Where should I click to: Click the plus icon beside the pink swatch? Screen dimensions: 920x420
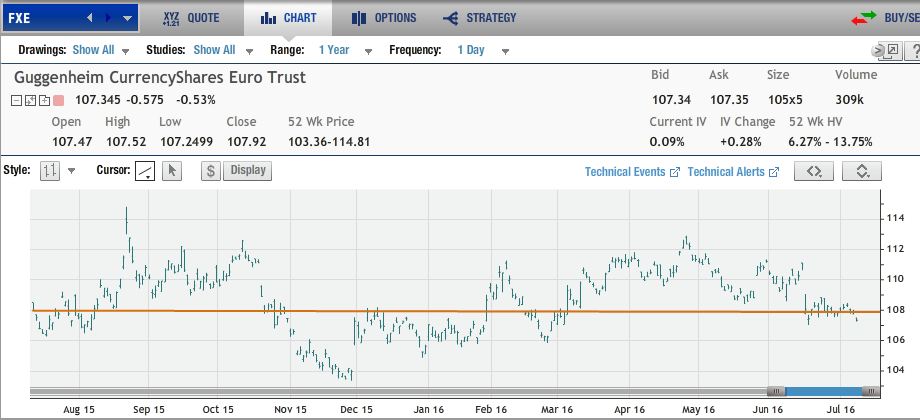coord(44,100)
